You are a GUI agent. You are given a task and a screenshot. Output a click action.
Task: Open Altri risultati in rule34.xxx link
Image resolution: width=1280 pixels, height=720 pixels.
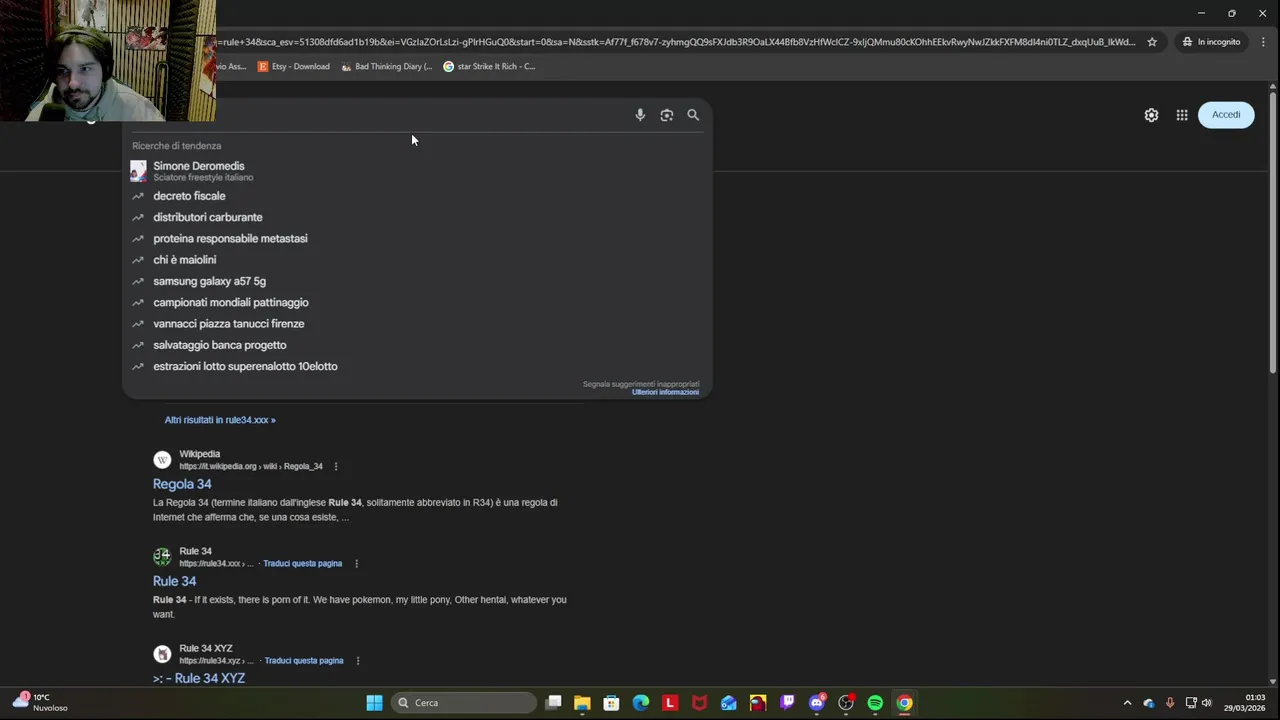click(220, 420)
